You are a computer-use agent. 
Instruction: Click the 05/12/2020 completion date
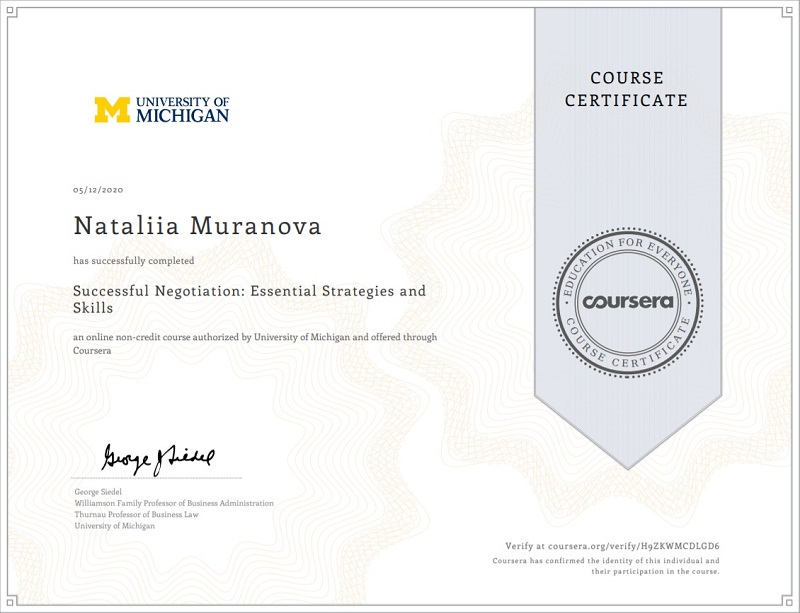(98, 190)
